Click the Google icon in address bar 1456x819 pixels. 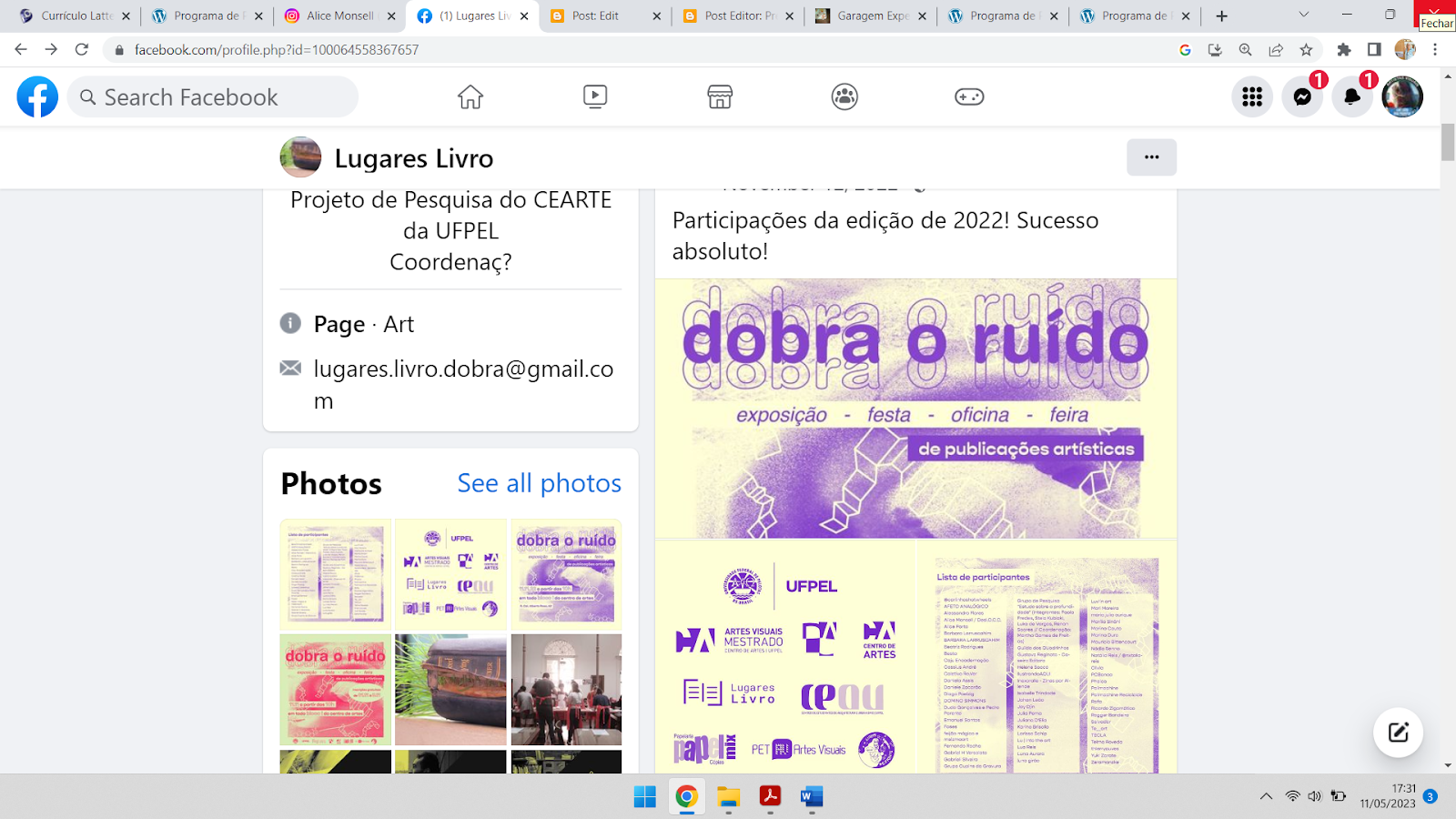click(x=1185, y=50)
